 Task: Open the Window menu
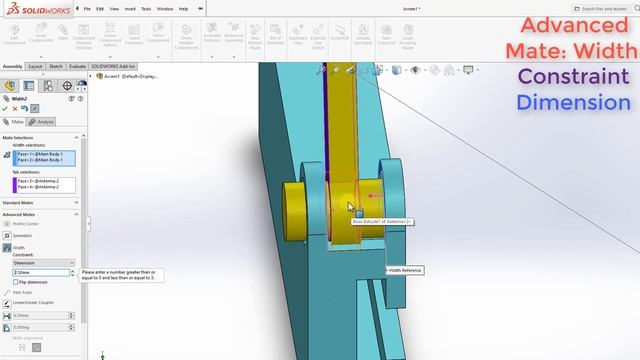pyautogui.click(x=165, y=9)
